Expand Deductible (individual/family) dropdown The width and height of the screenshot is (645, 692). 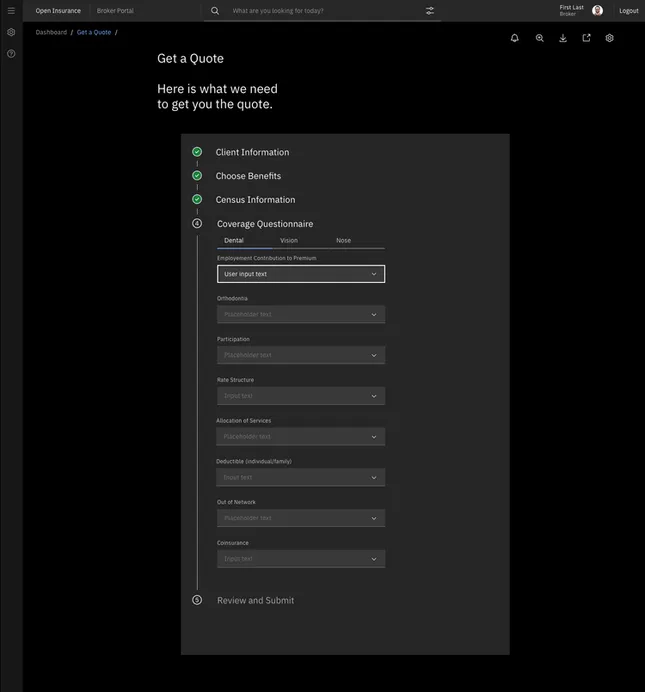(x=301, y=477)
